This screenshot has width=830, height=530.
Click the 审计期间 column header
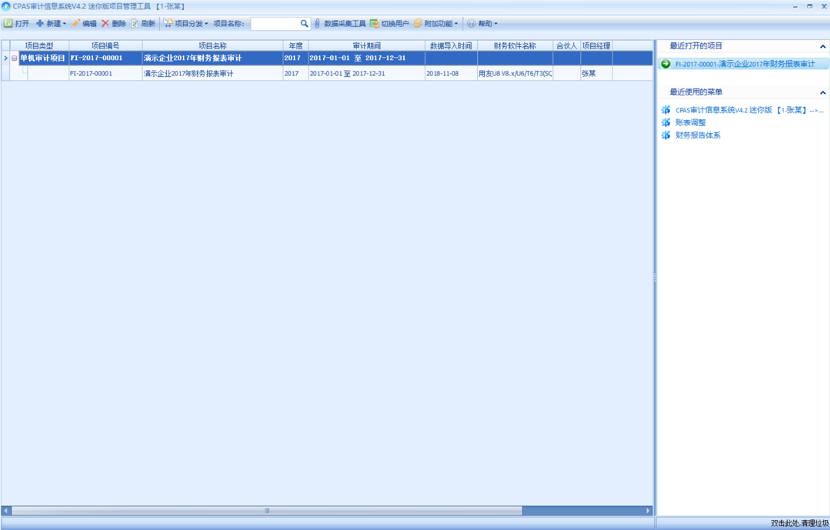pyautogui.click(x=366, y=46)
